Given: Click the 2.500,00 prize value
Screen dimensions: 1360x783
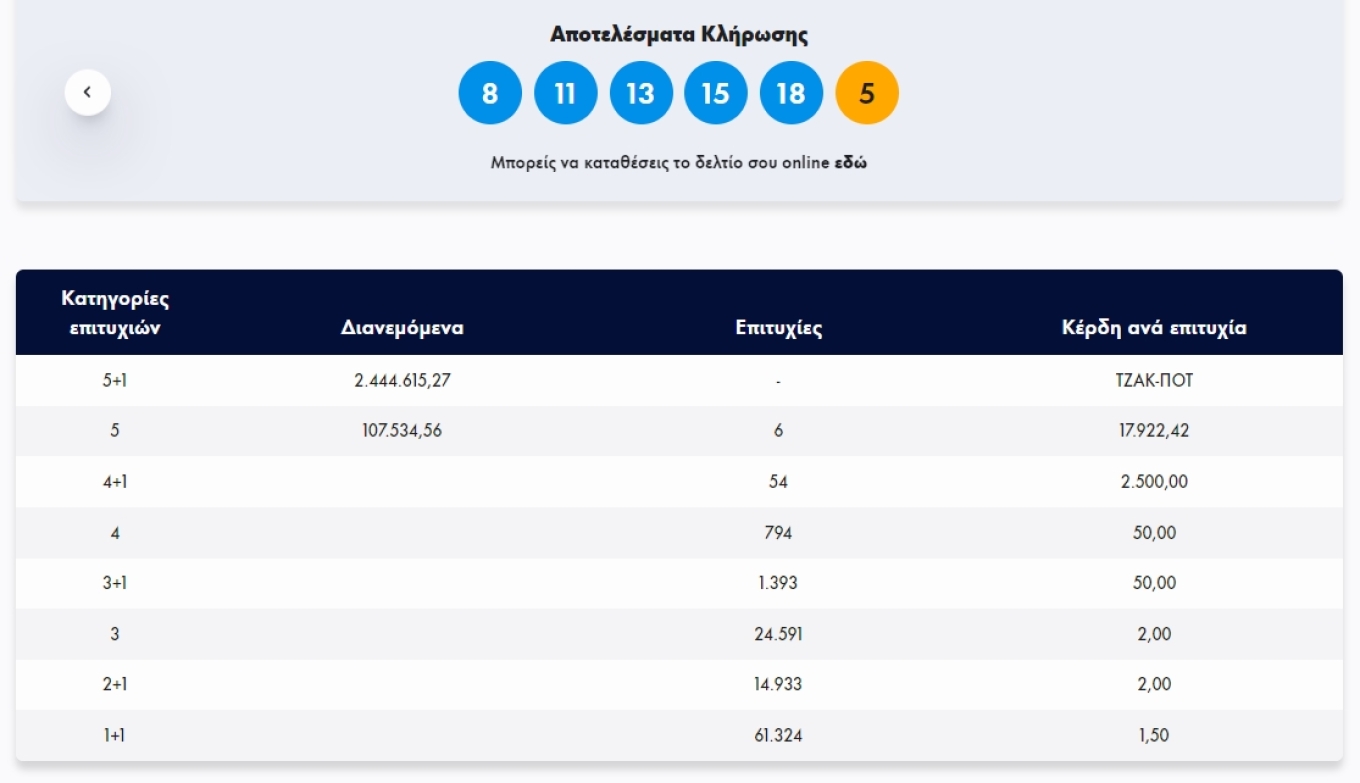Looking at the screenshot, I should (1154, 482).
